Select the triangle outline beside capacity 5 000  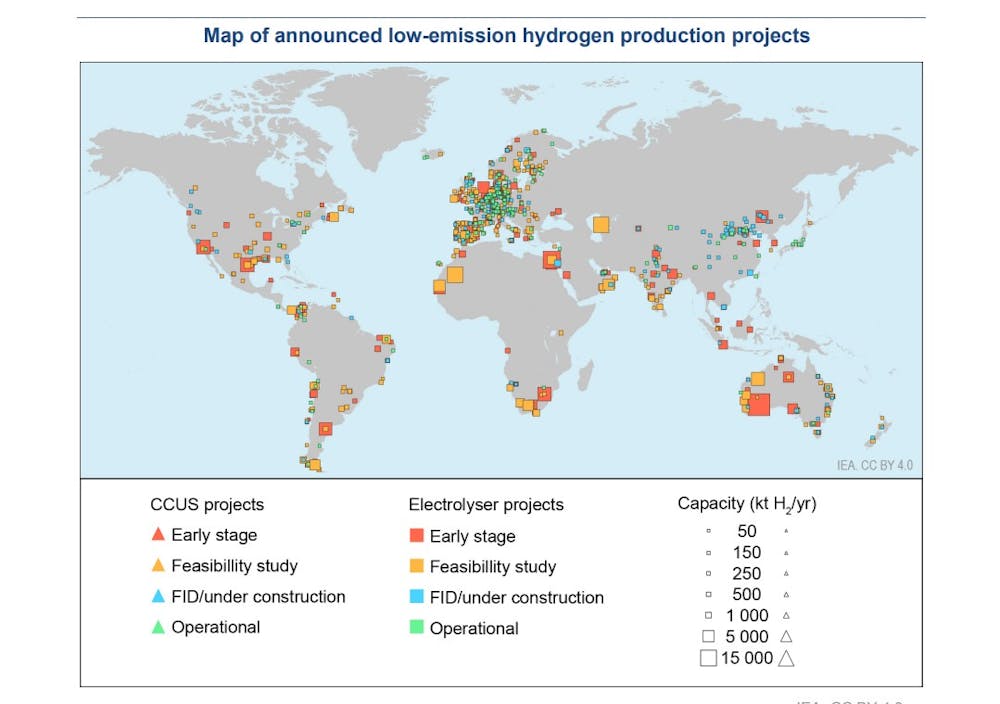(786, 636)
